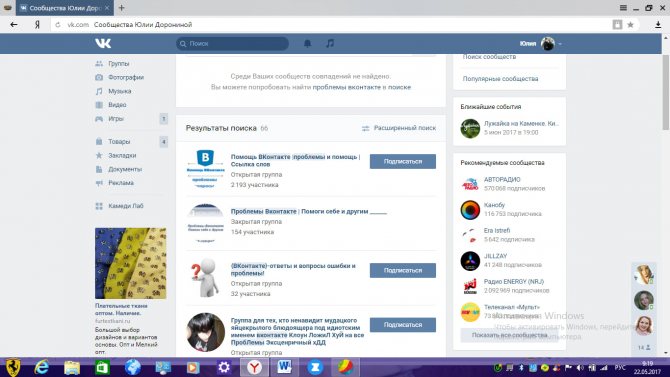Click Показать все сообщества button

[x=509, y=335]
